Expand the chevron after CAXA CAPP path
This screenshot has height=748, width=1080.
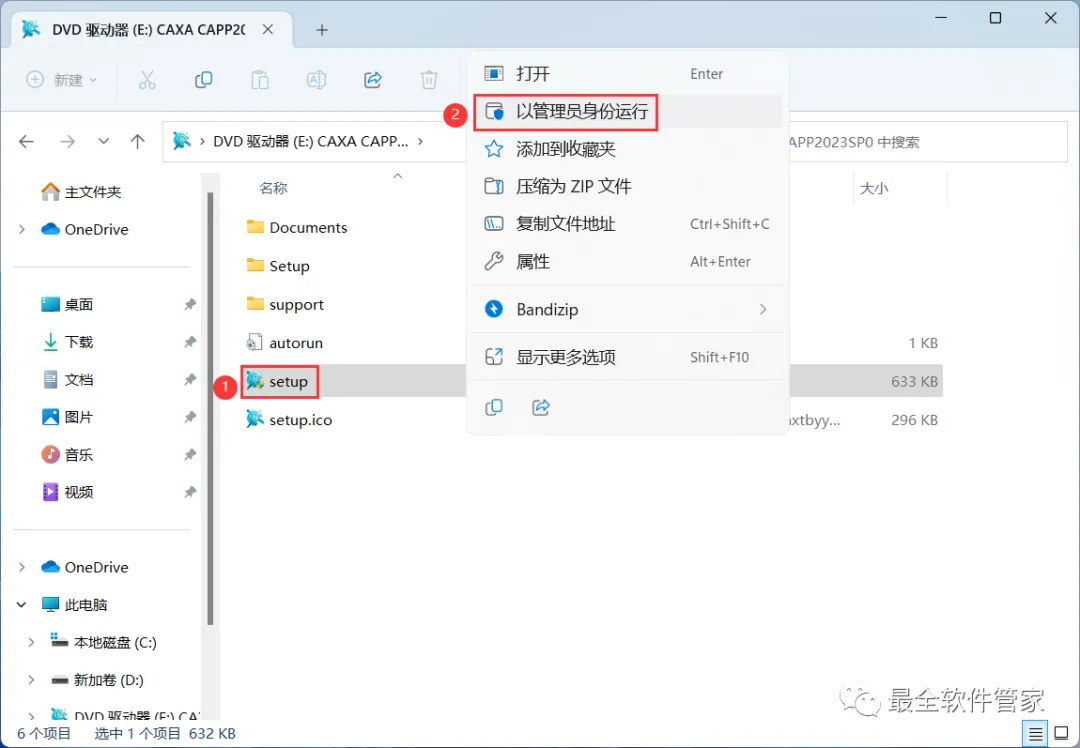click(420, 141)
